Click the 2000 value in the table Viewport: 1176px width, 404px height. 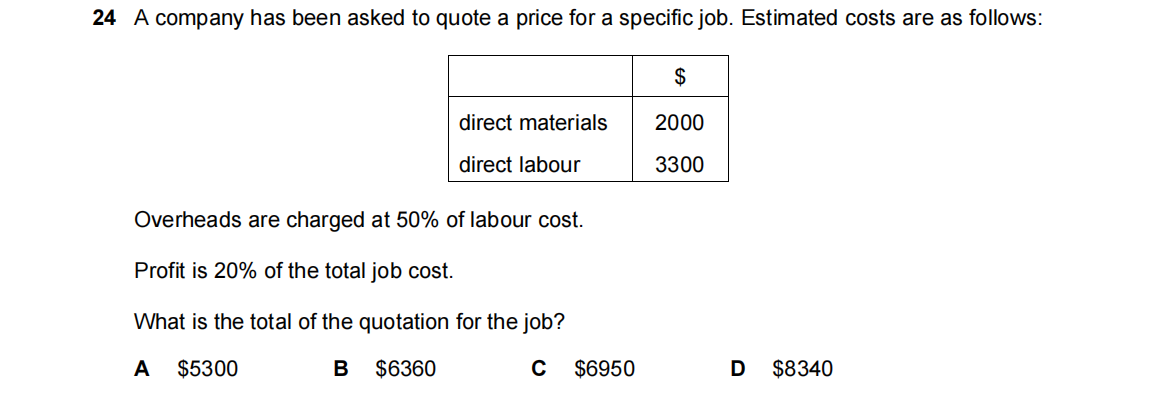tap(679, 123)
